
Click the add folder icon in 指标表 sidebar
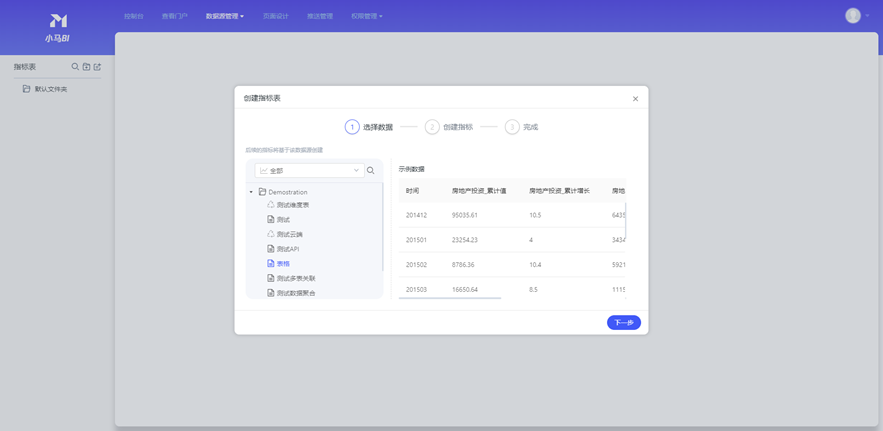coord(86,67)
